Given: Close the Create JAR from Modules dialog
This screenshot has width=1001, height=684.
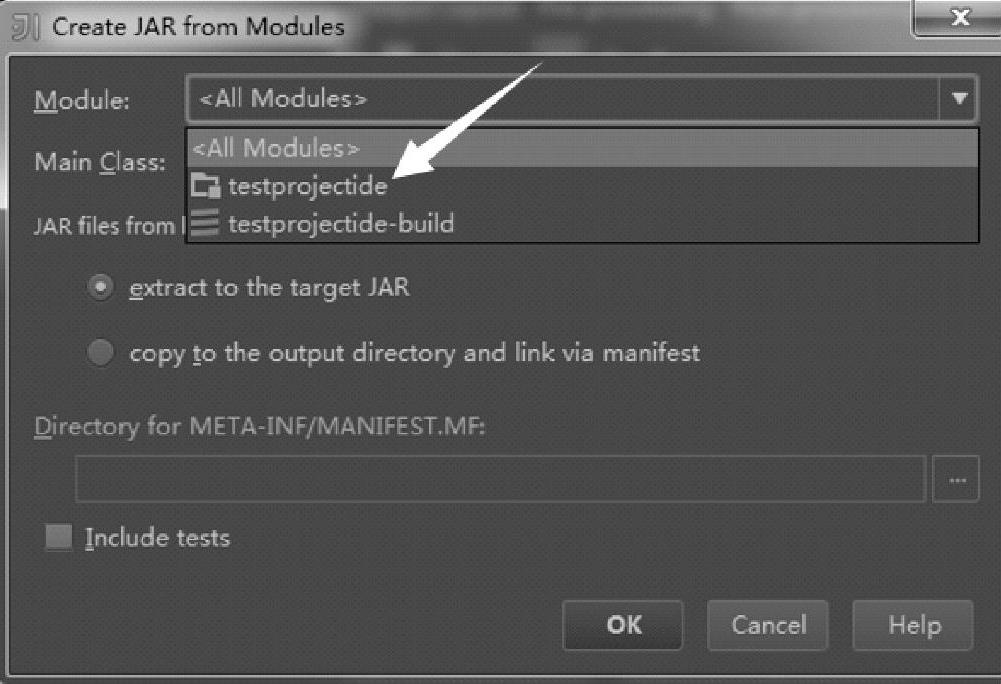Looking at the screenshot, I should 959,19.
